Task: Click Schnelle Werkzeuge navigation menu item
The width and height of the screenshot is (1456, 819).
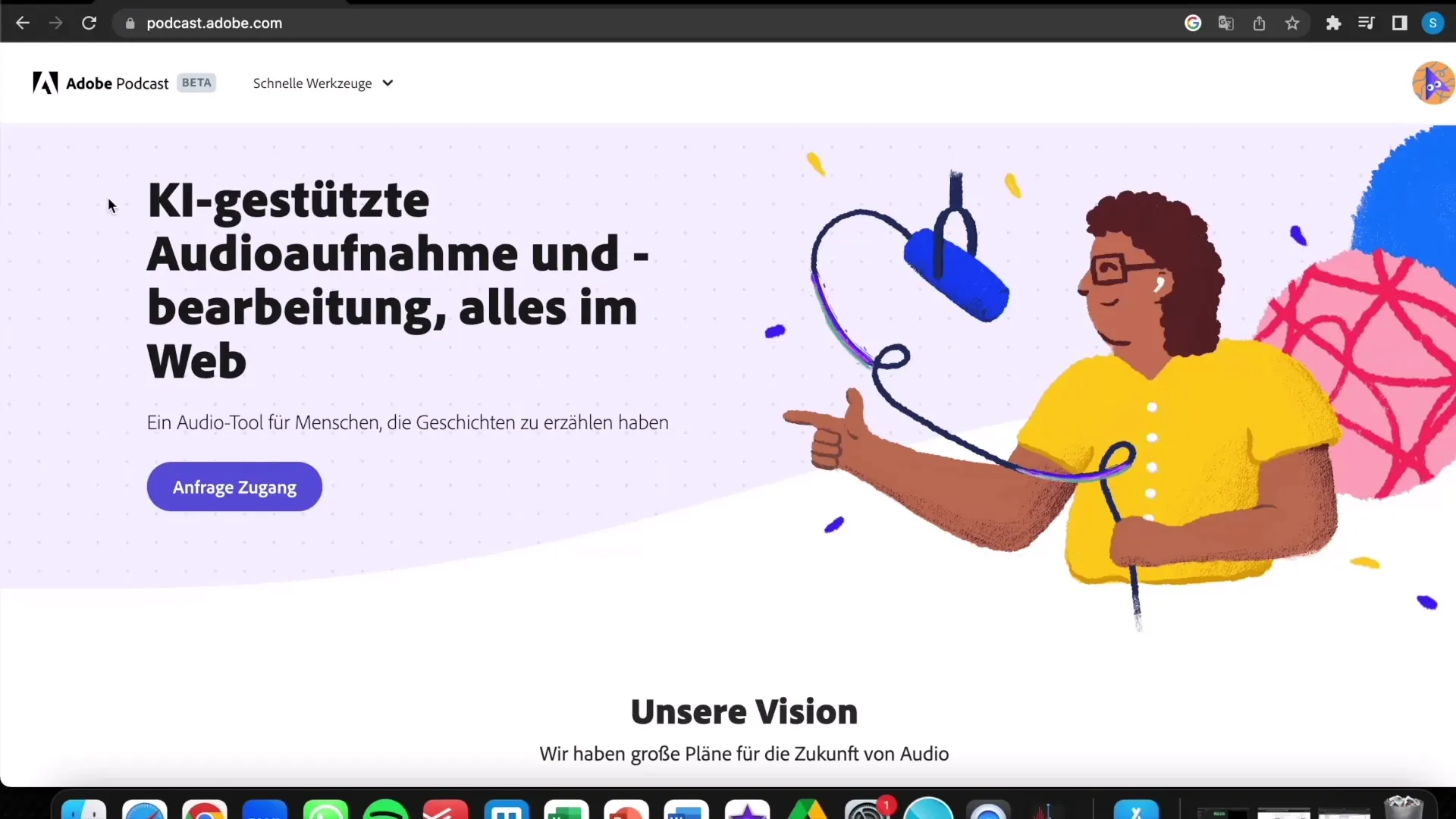Action: (x=321, y=83)
